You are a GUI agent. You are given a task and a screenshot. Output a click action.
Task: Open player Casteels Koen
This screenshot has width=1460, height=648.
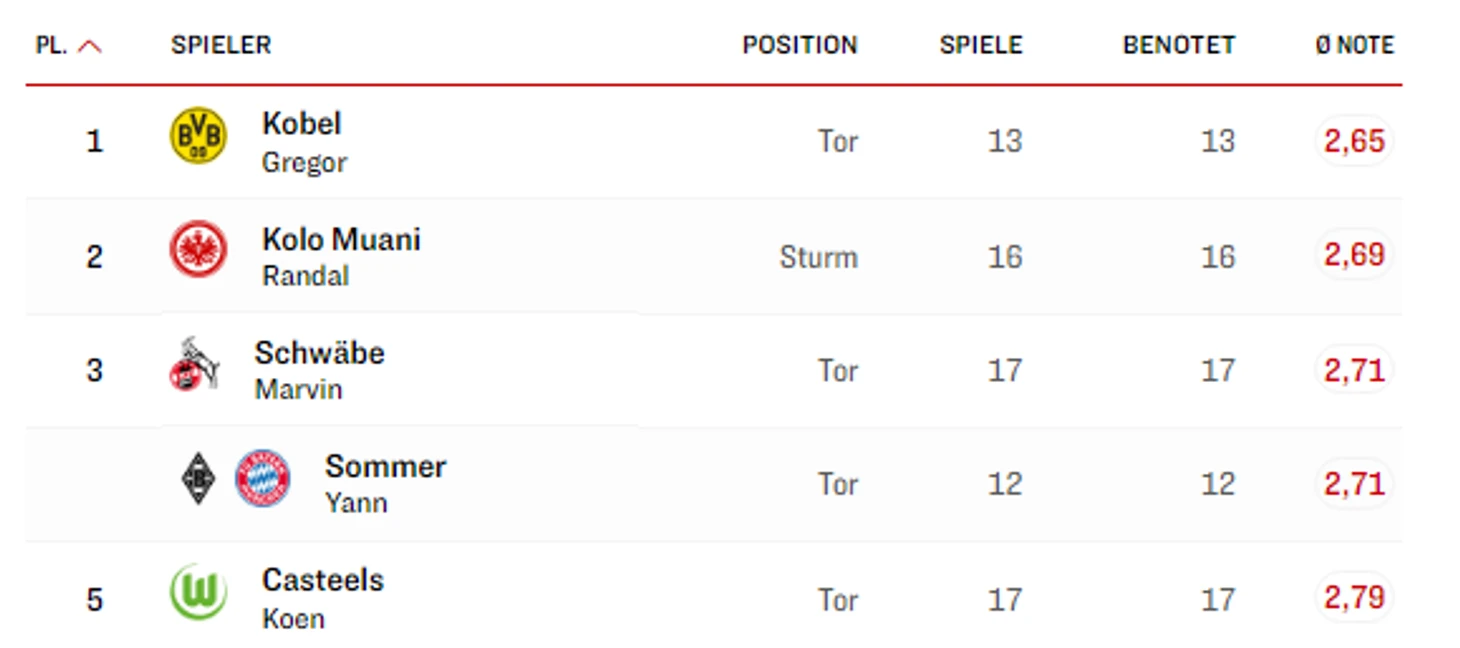click(x=322, y=598)
